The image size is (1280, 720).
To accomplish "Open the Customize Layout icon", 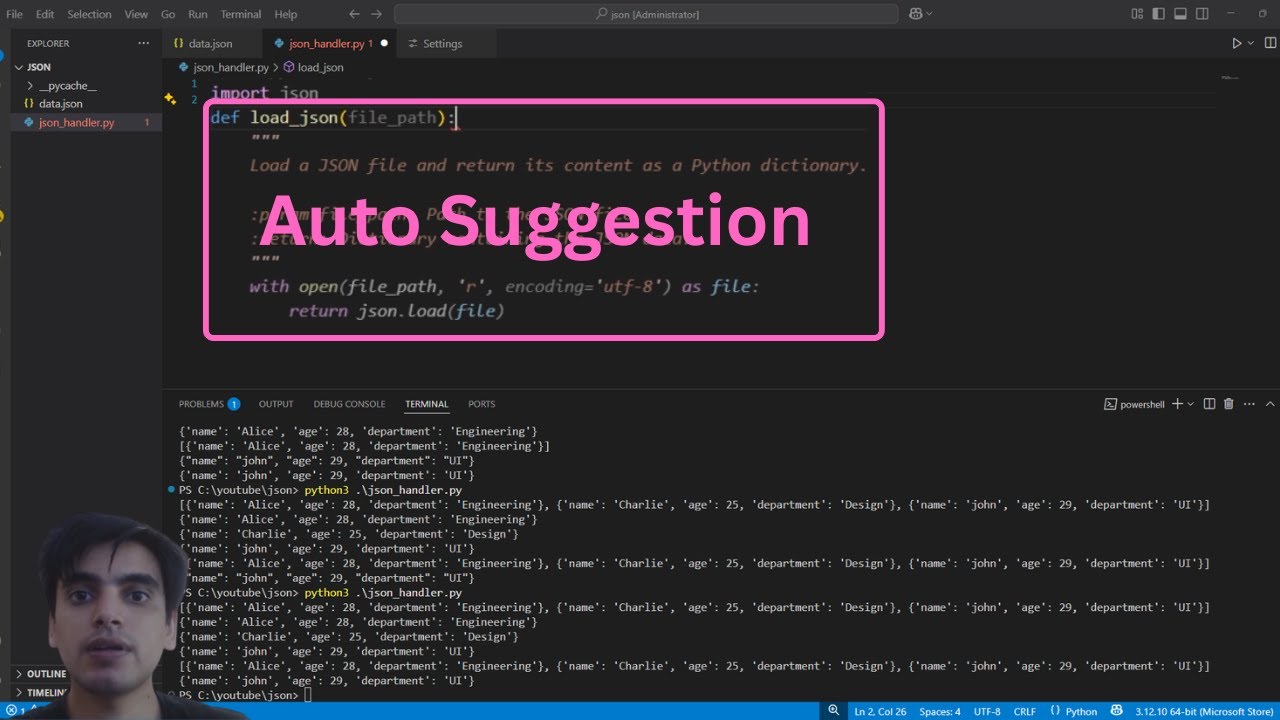I will tap(1137, 14).
